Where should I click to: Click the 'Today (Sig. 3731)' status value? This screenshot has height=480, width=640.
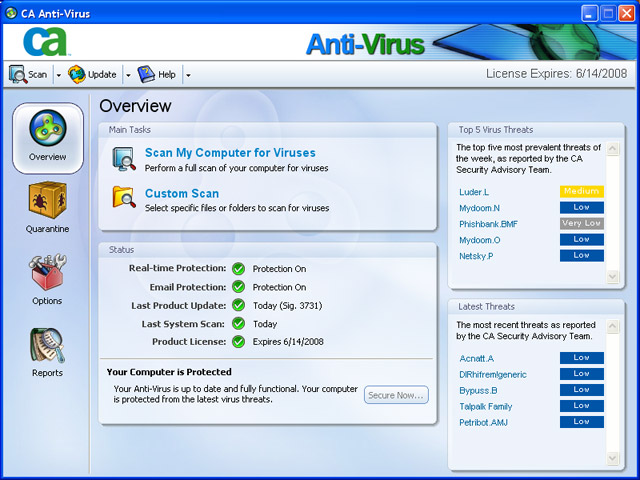tap(287, 306)
